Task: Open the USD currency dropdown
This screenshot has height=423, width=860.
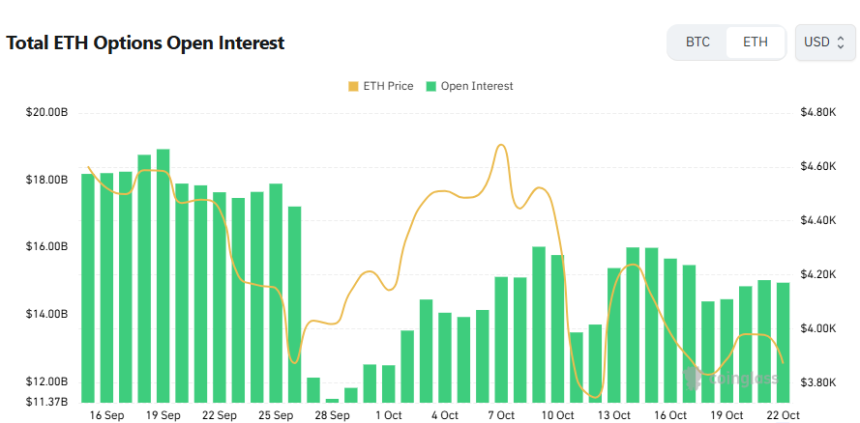Action: point(825,42)
